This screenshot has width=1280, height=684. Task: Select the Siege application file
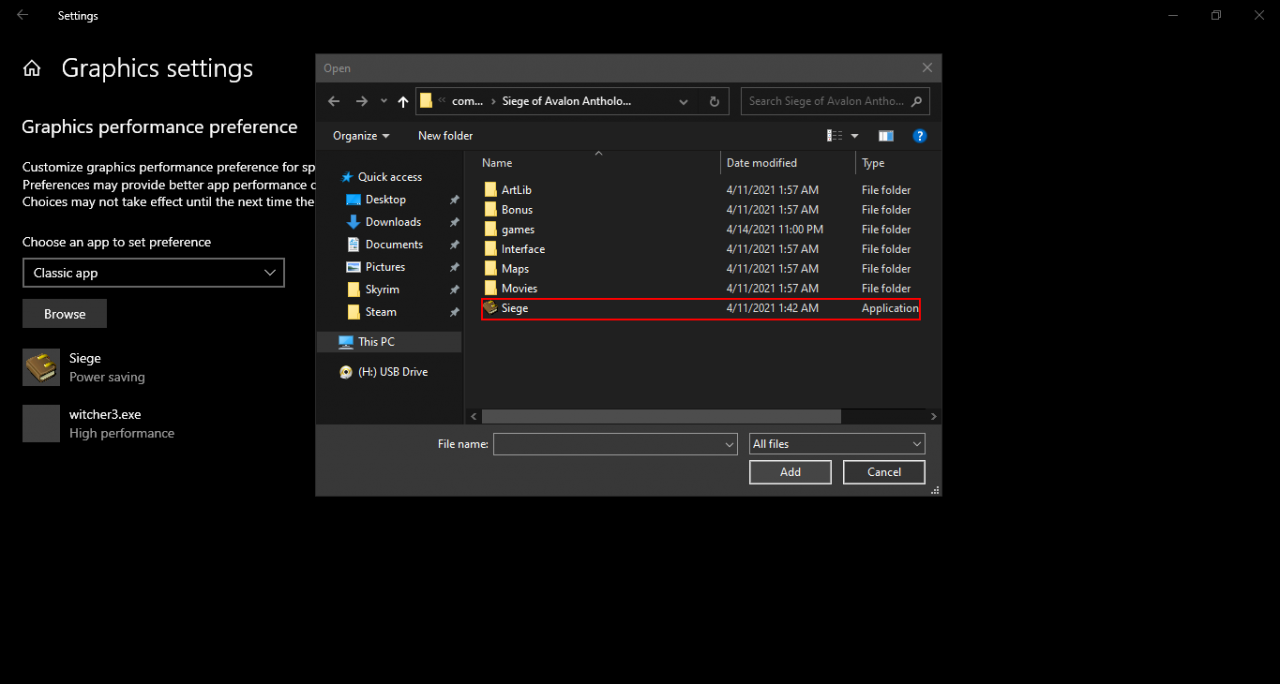coord(515,308)
